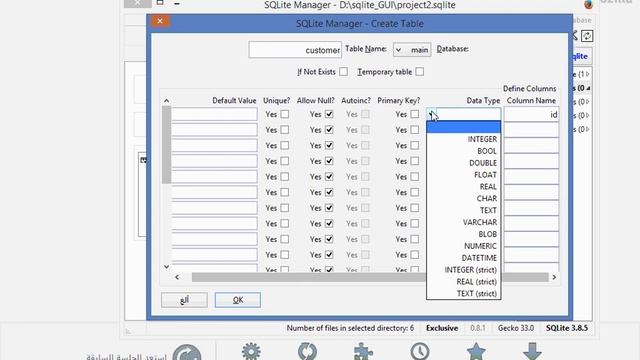This screenshot has width=640, height=360.
Task: Open the downloads arrow icon
Action: [532, 351]
